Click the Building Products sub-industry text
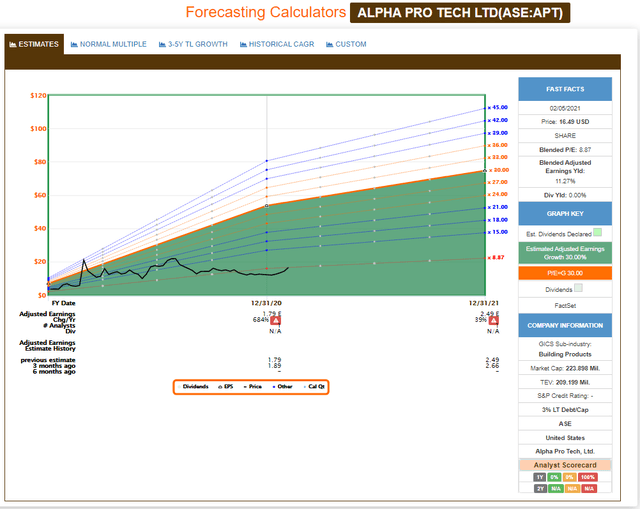This screenshot has width=640, height=509. (565, 354)
